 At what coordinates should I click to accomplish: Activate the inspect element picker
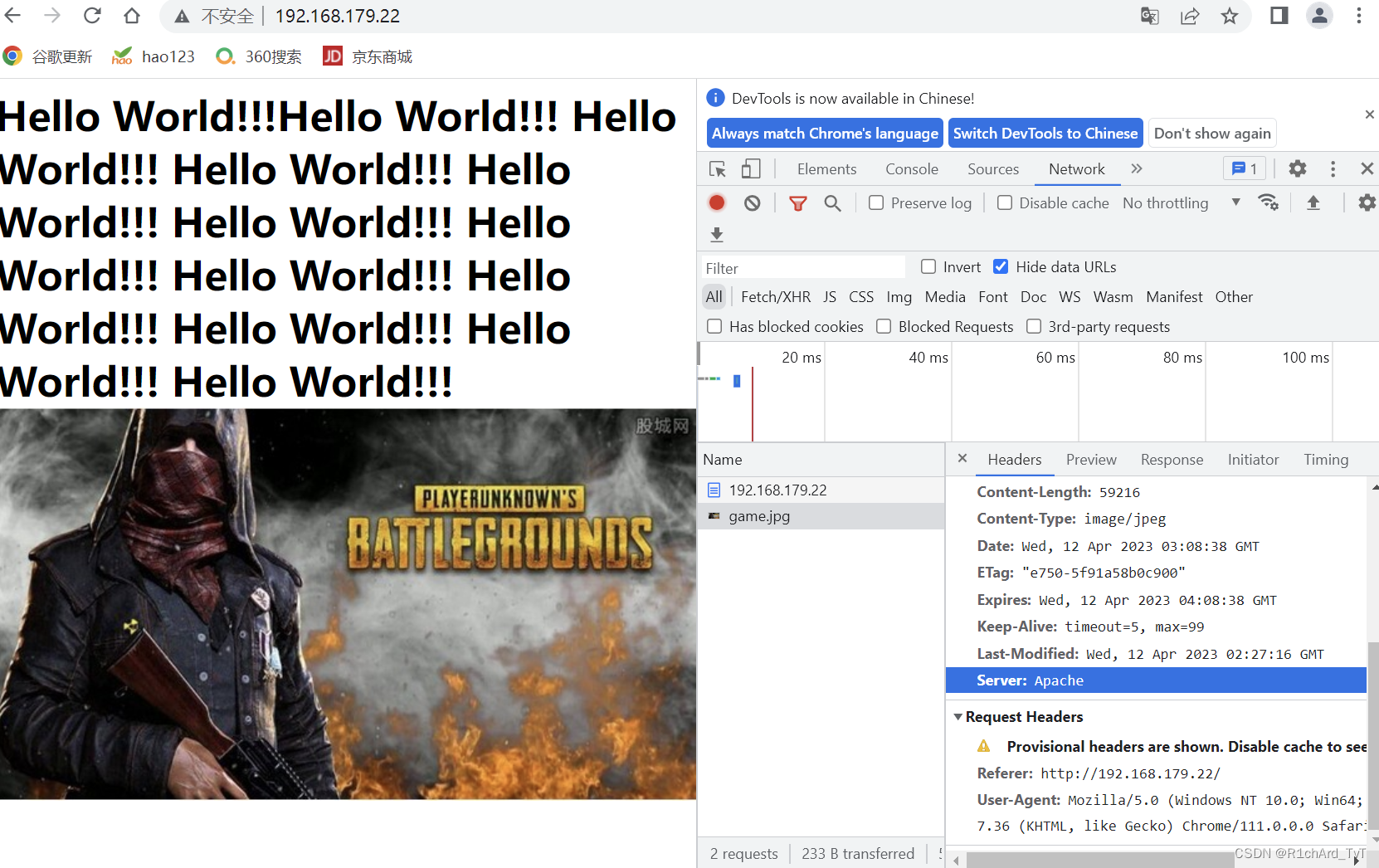718,169
